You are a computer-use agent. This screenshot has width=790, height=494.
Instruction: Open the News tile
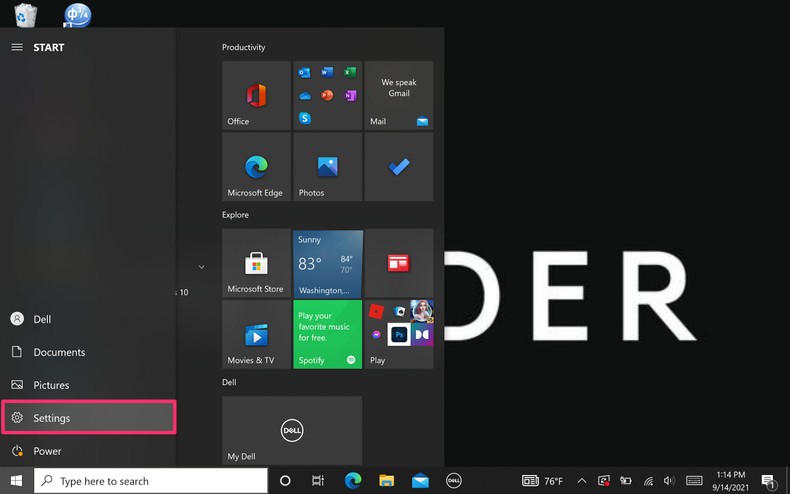click(398, 263)
